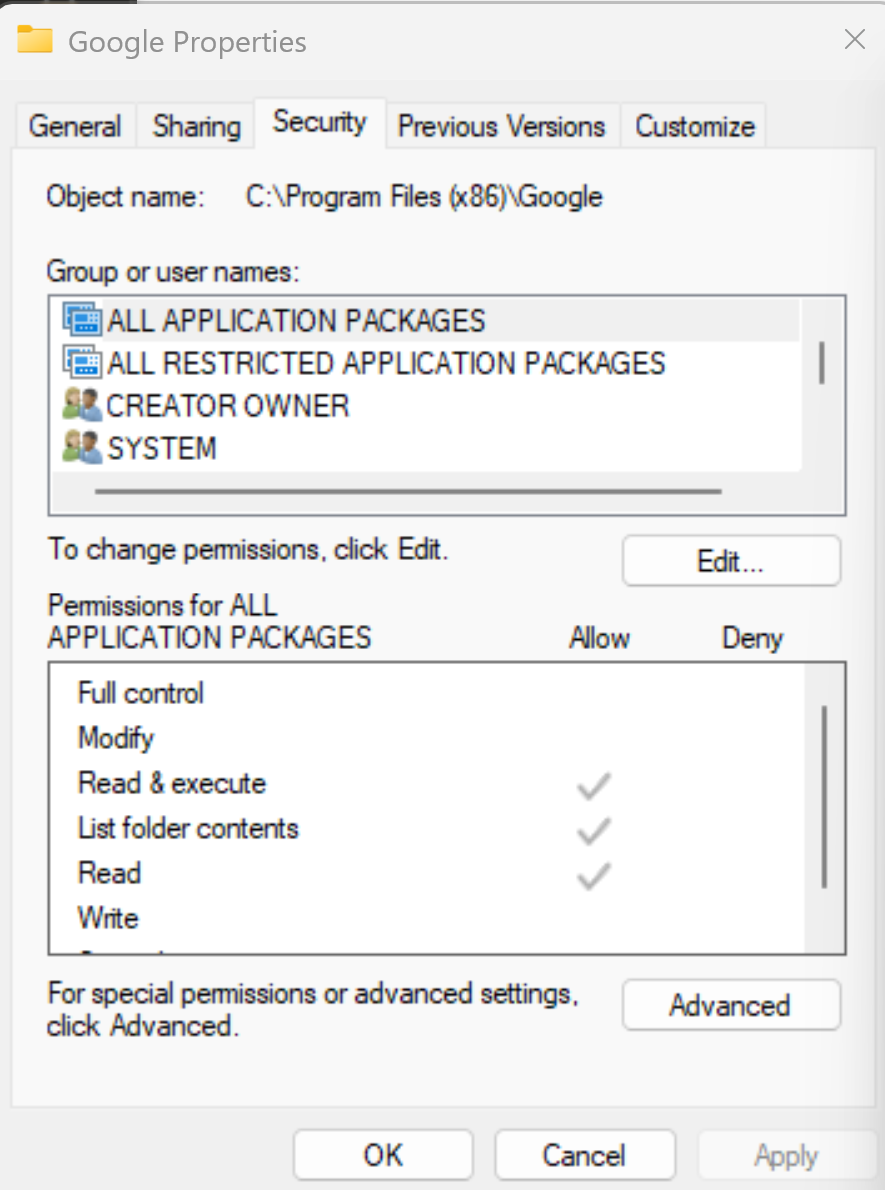885x1190 pixels.
Task: Open Advanced security settings
Action: (731, 1005)
